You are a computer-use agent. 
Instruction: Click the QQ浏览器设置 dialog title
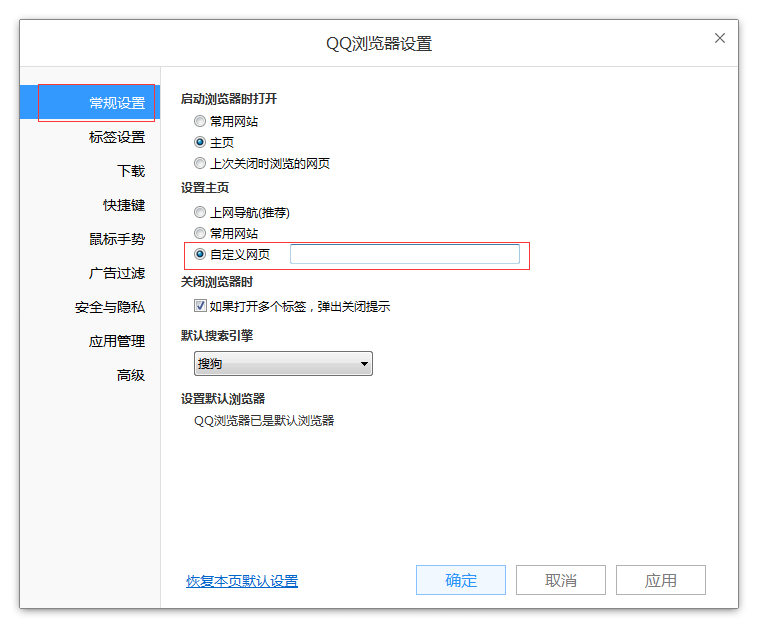[x=379, y=44]
